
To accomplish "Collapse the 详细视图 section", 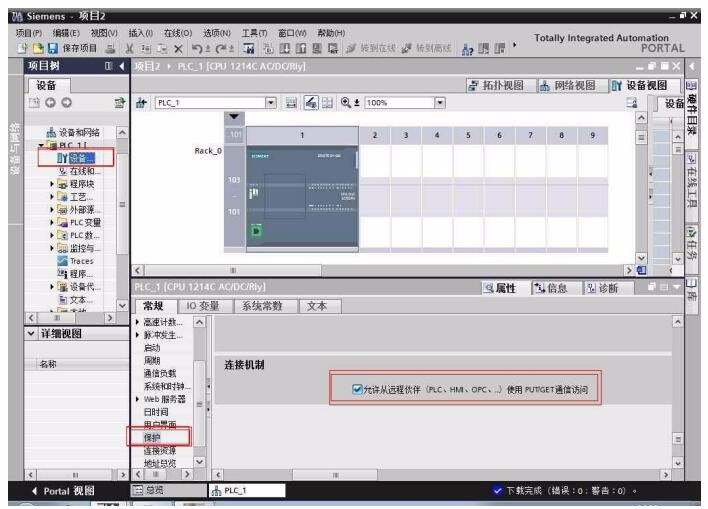I will click(x=31, y=333).
